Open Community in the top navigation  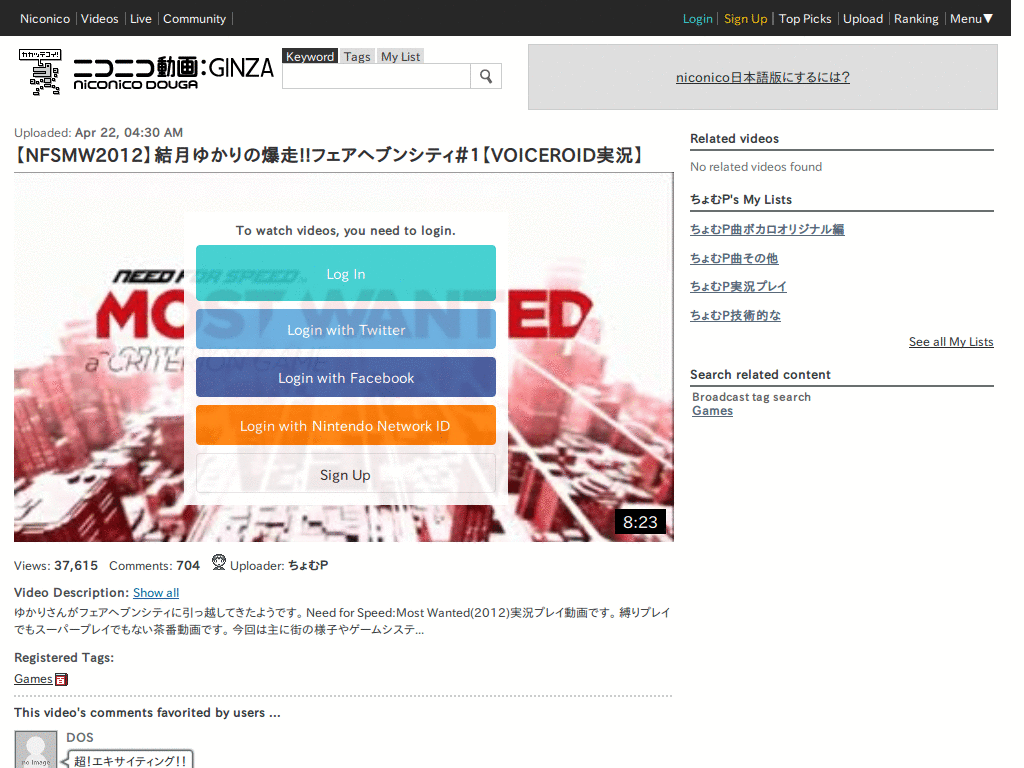(x=195, y=19)
